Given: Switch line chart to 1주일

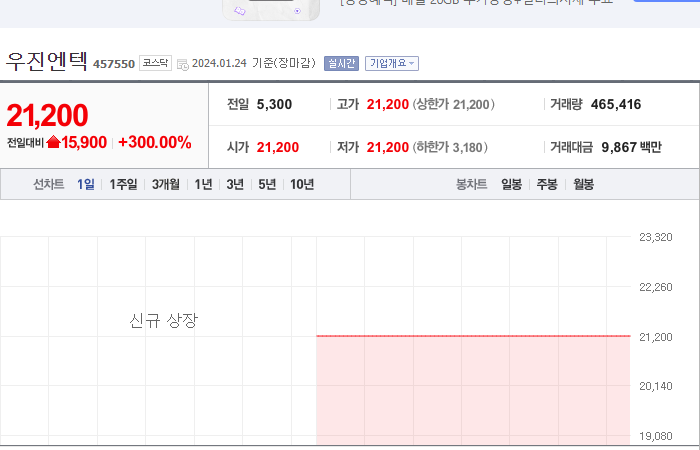Looking at the screenshot, I should coord(123,184).
